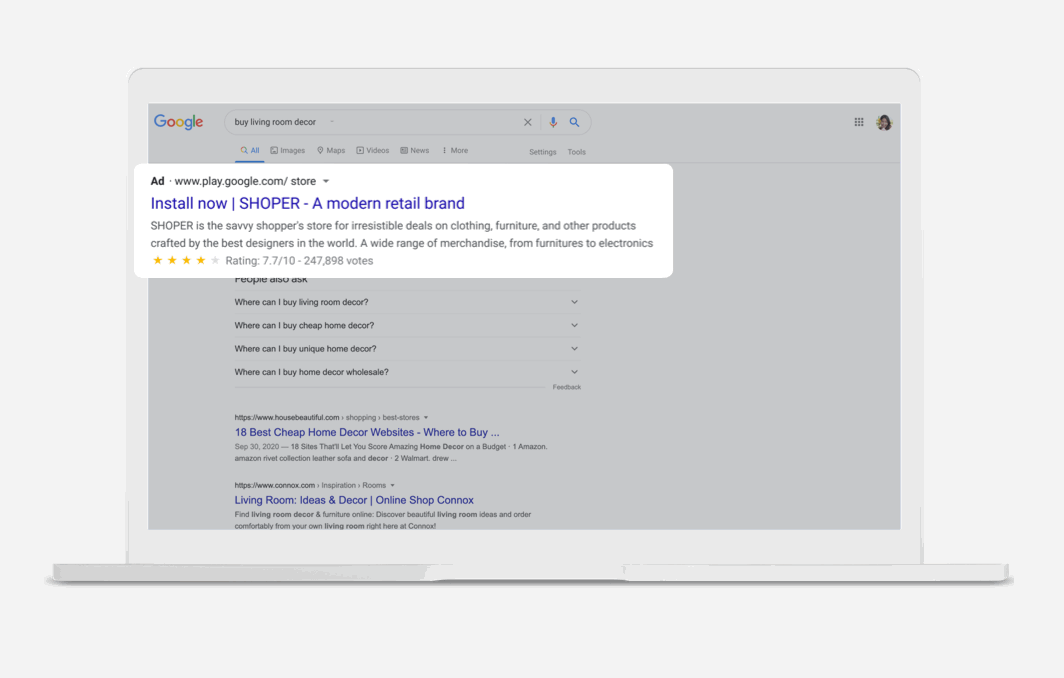This screenshot has width=1064, height=678.
Task: Click the housebeautiful.com breadcrumb URL
Action: [x=327, y=417]
